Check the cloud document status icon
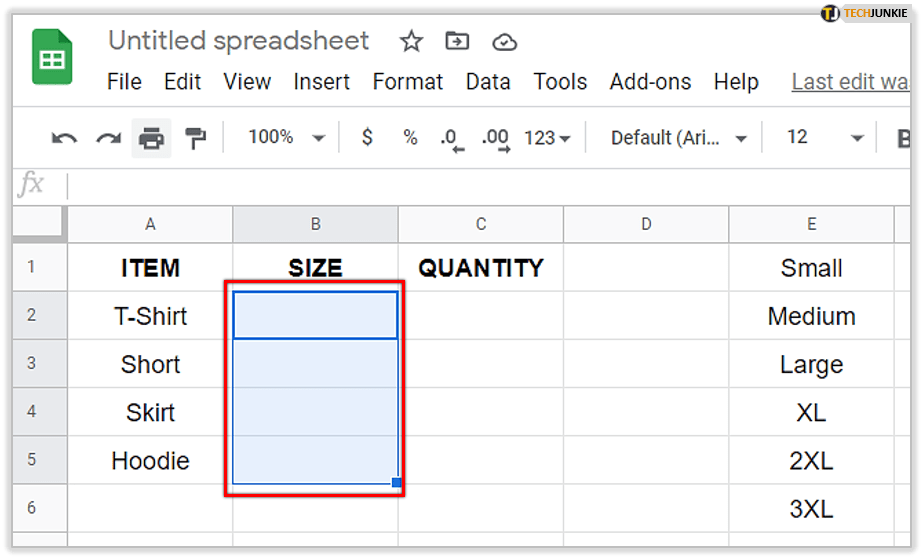923x559 pixels. coord(505,41)
